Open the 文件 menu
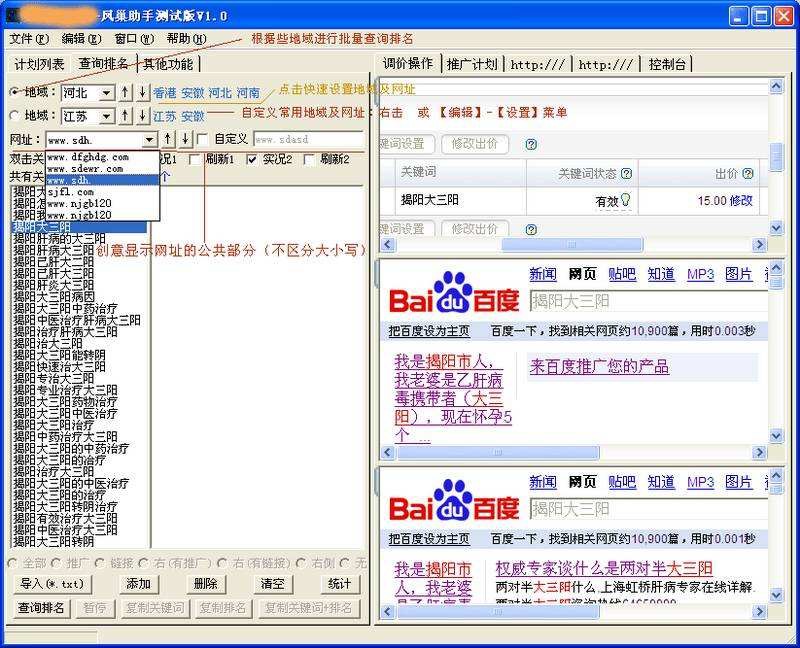The height and width of the screenshot is (648, 800). pyautogui.click(x=30, y=39)
